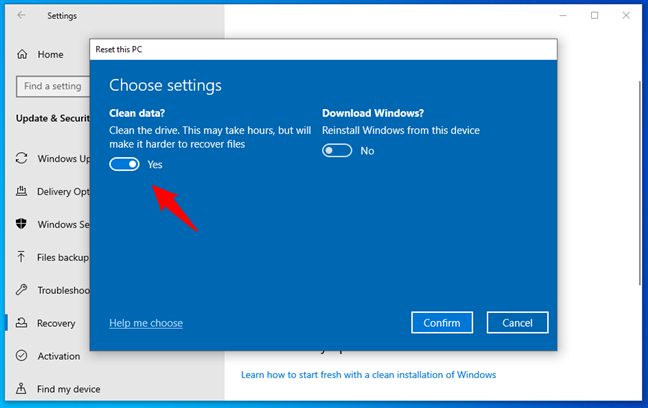Click the 'Reset this PC' title

pos(119,49)
